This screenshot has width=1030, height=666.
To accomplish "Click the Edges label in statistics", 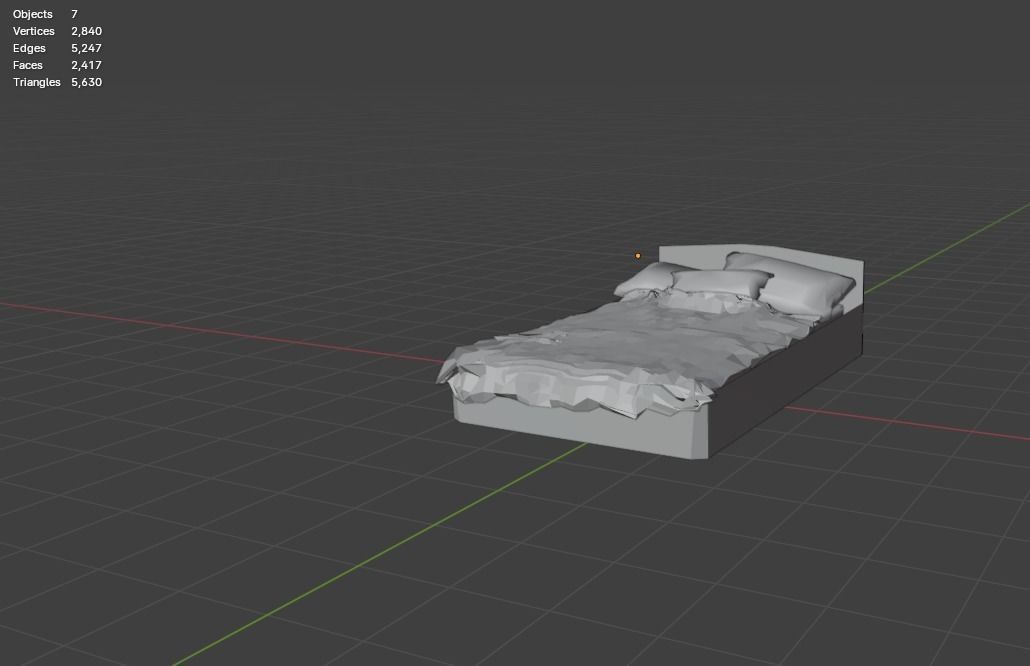I will 29,48.
